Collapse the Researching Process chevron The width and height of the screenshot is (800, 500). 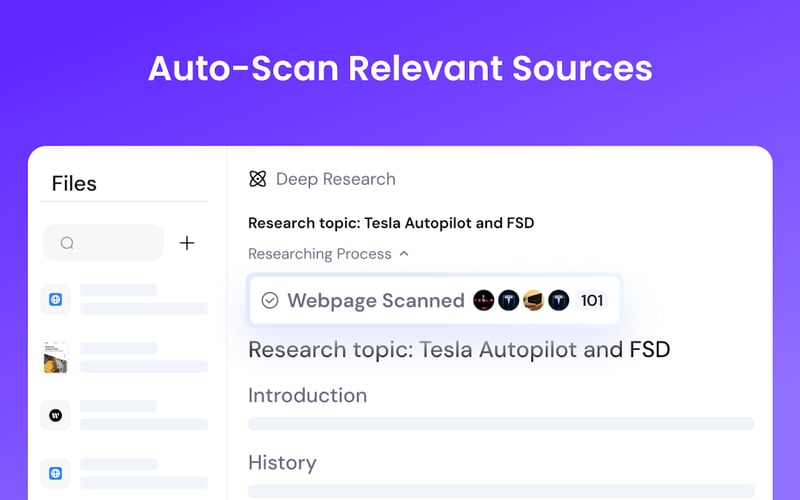pos(404,254)
